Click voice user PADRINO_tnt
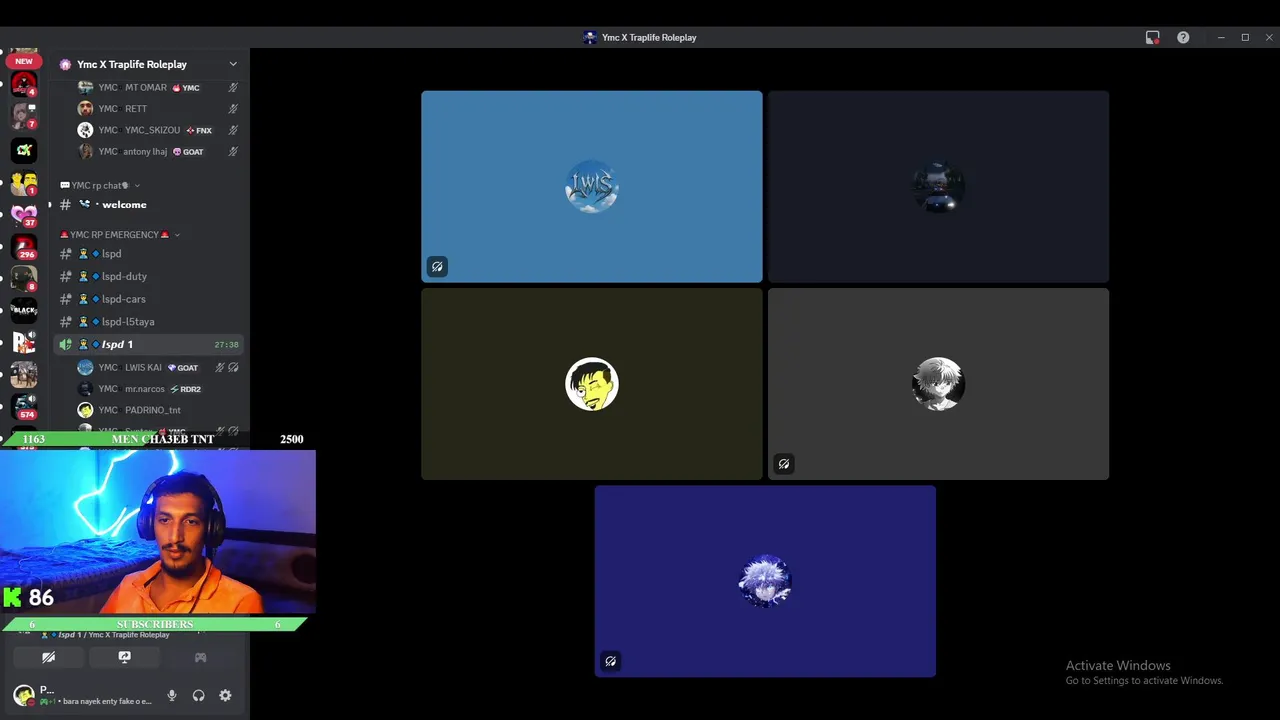Screen dimensions: 1280x720 pyautogui.click(x=158, y=410)
